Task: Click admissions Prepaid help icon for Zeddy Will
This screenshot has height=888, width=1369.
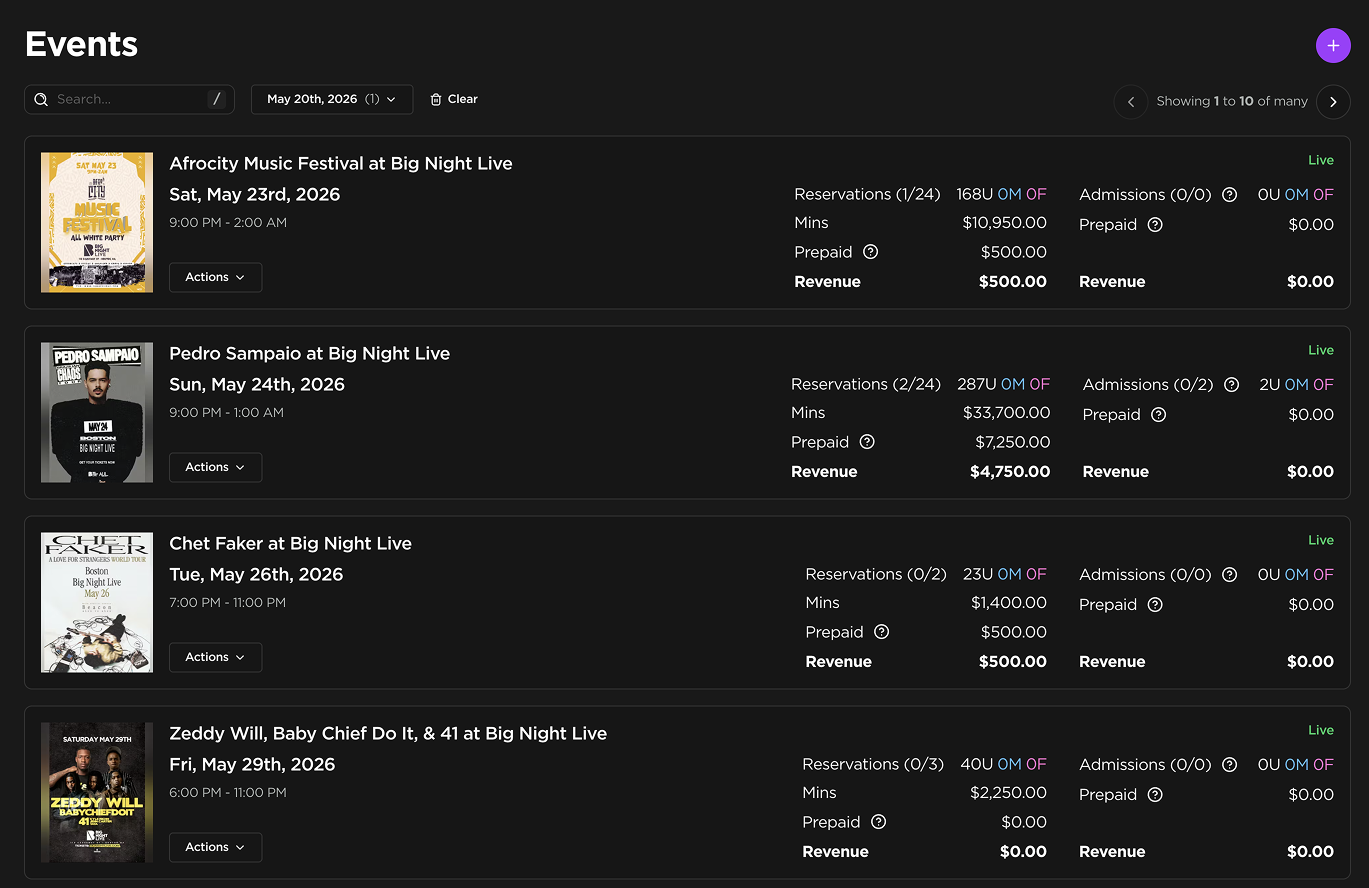Action: coord(1155,795)
